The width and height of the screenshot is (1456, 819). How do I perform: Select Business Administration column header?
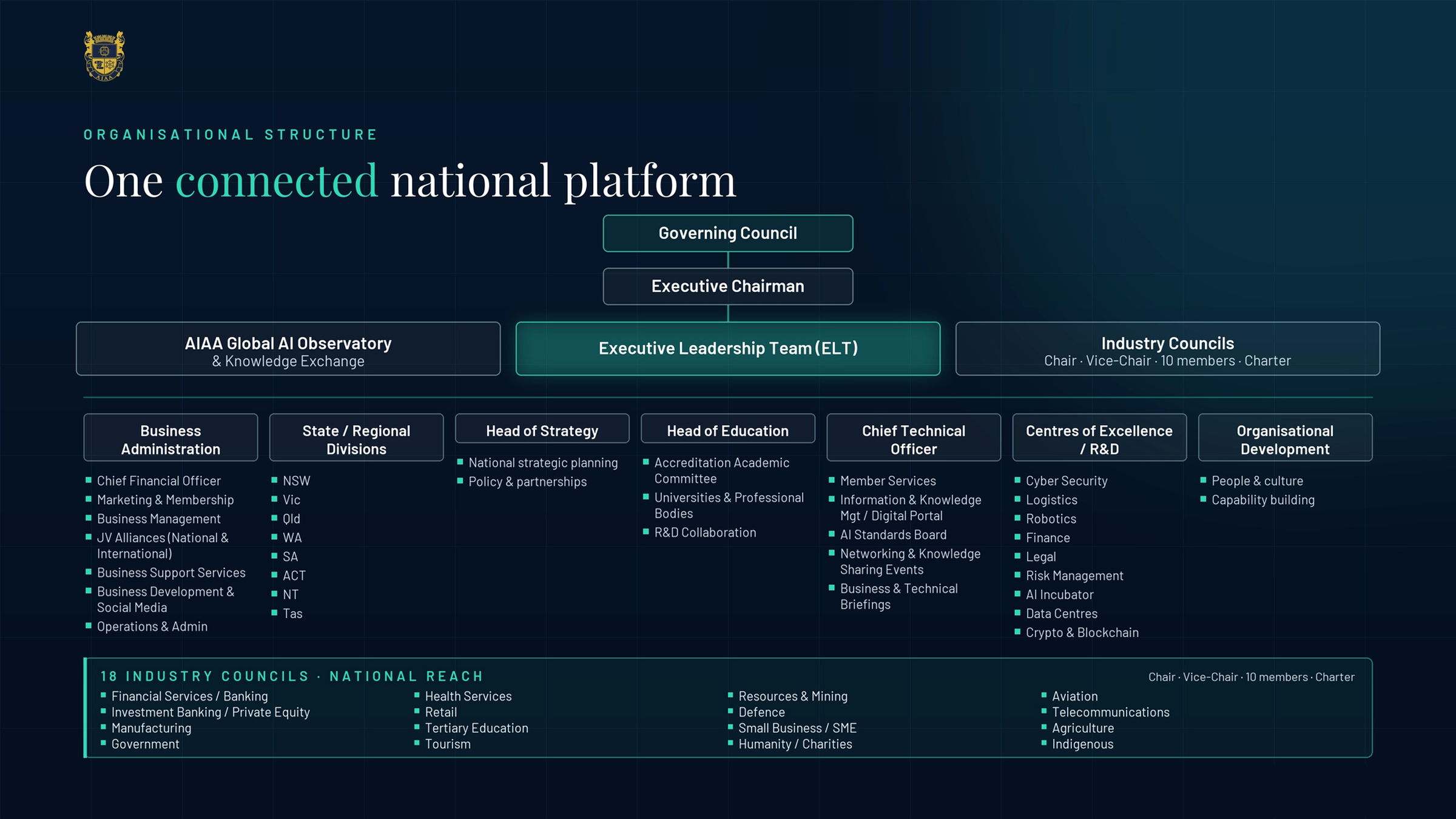(170, 437)
